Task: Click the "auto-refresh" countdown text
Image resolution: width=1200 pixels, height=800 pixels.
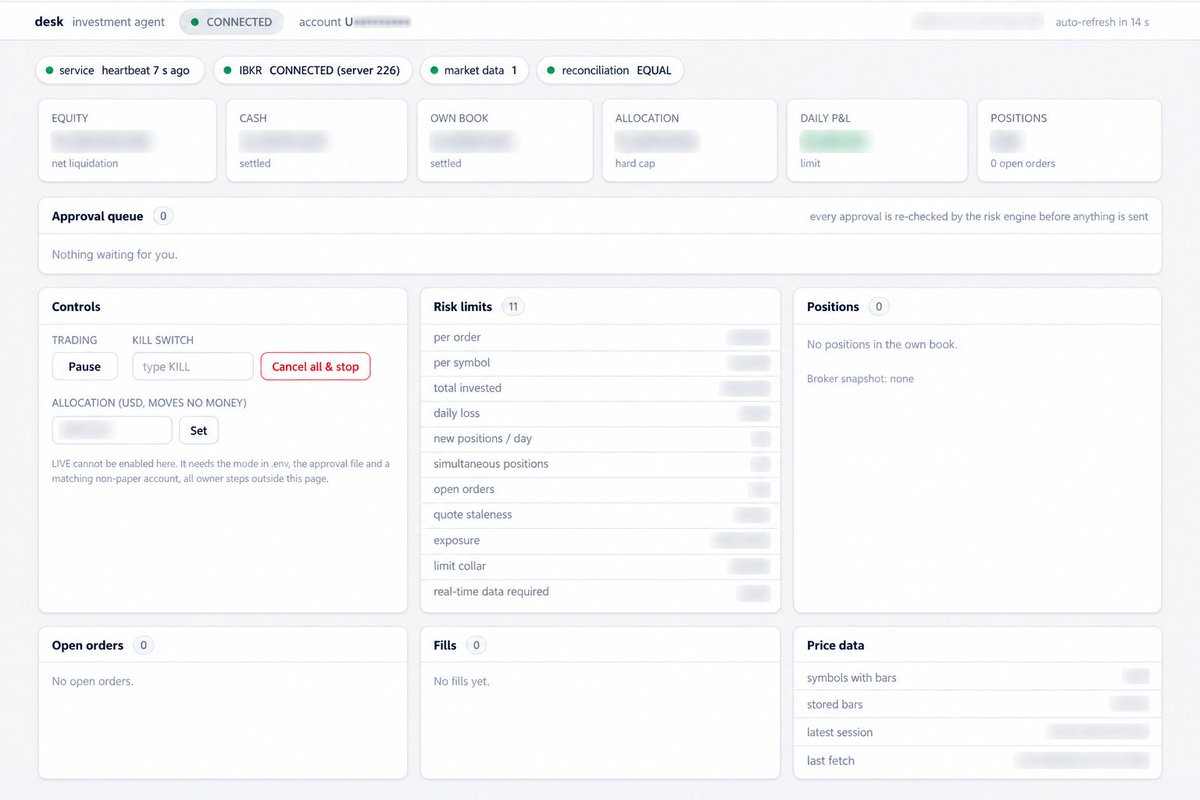Action: (1102, 22)
